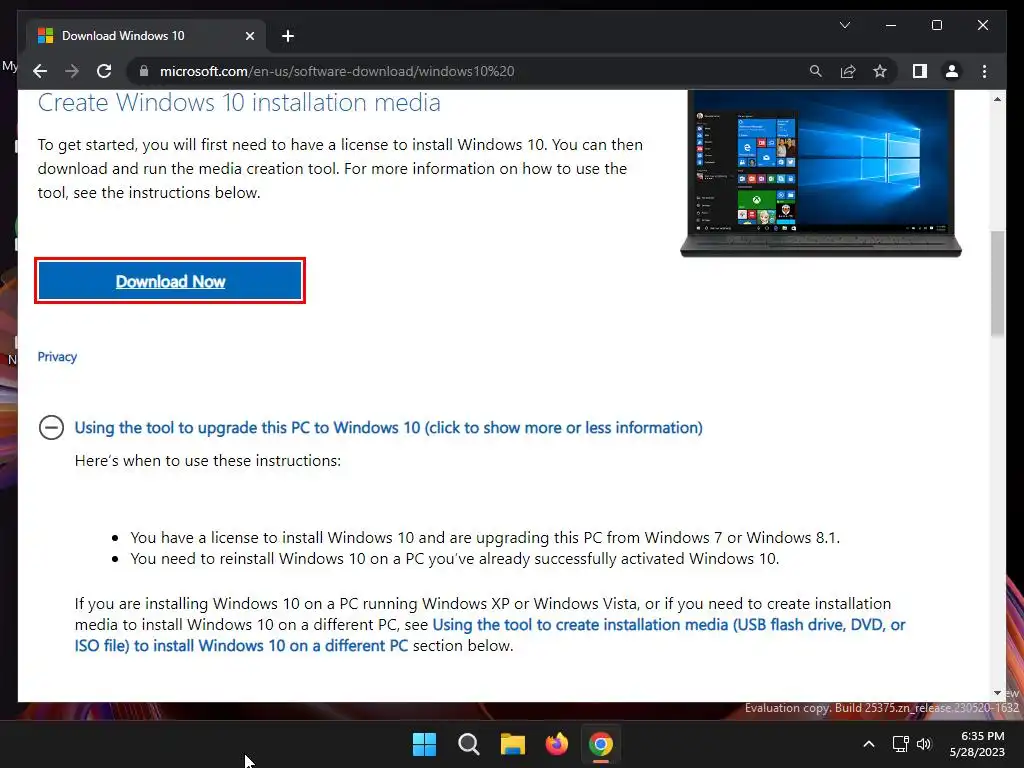
Task: Click the Chrome taskbar icon
Action: click(x=601, y=744)
